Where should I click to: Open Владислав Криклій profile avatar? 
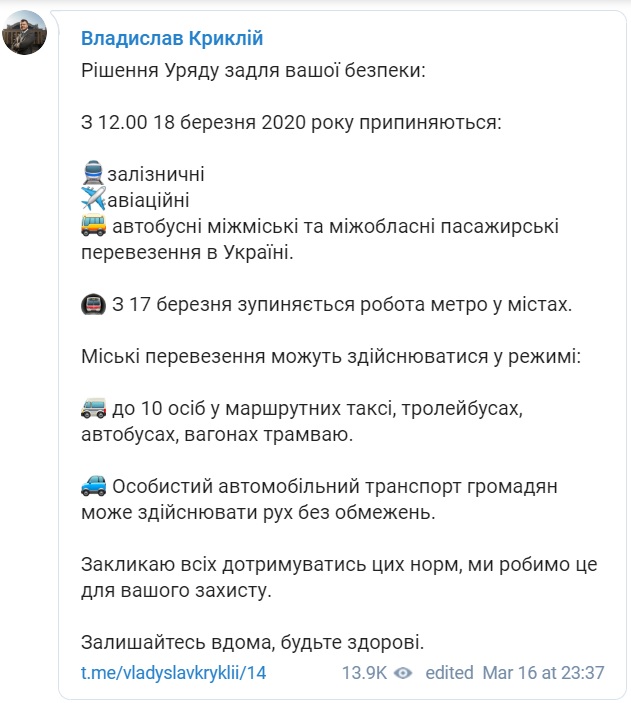(x=27, y=34)
